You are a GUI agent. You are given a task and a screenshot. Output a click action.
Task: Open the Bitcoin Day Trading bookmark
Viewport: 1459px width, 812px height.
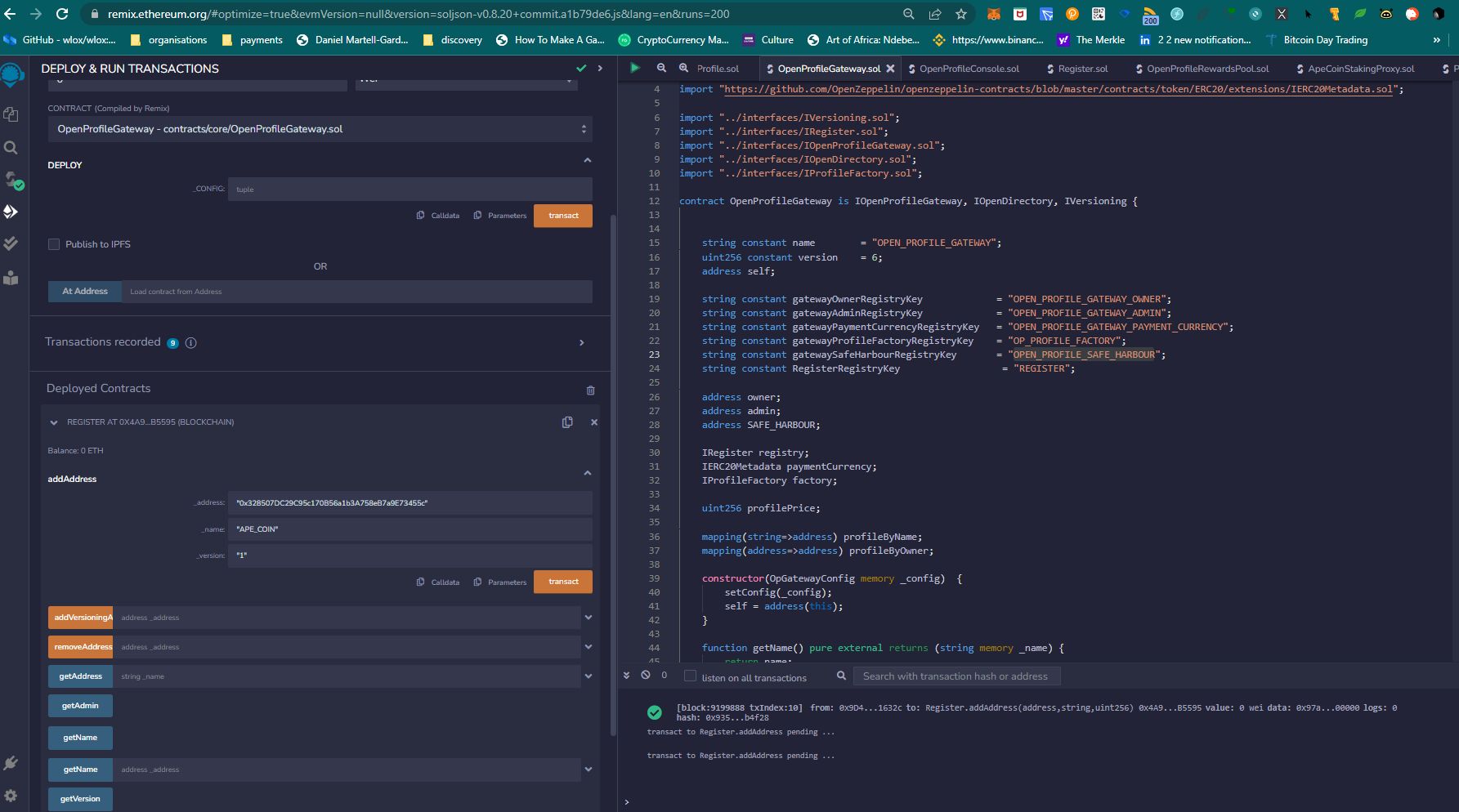point(1316,40)
